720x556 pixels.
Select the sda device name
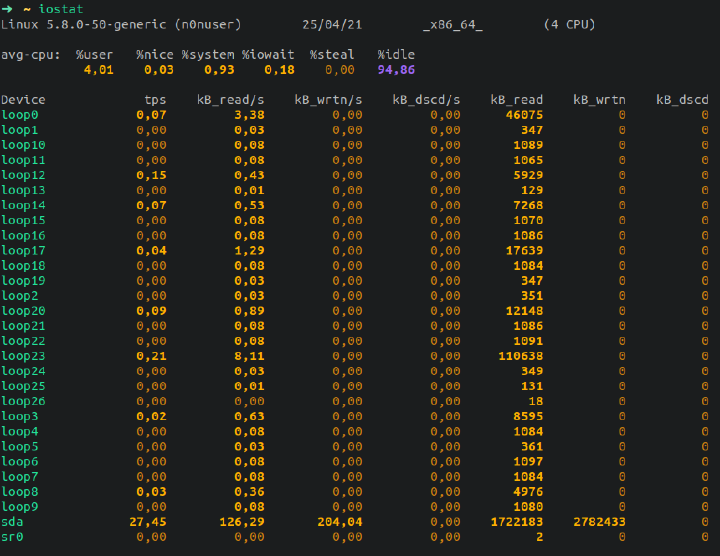pyautogui.click(x=12, y=522)
